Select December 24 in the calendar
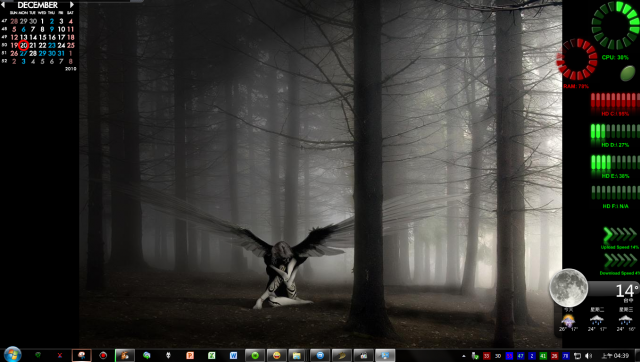Screen dimensions: 640x362 61,45
